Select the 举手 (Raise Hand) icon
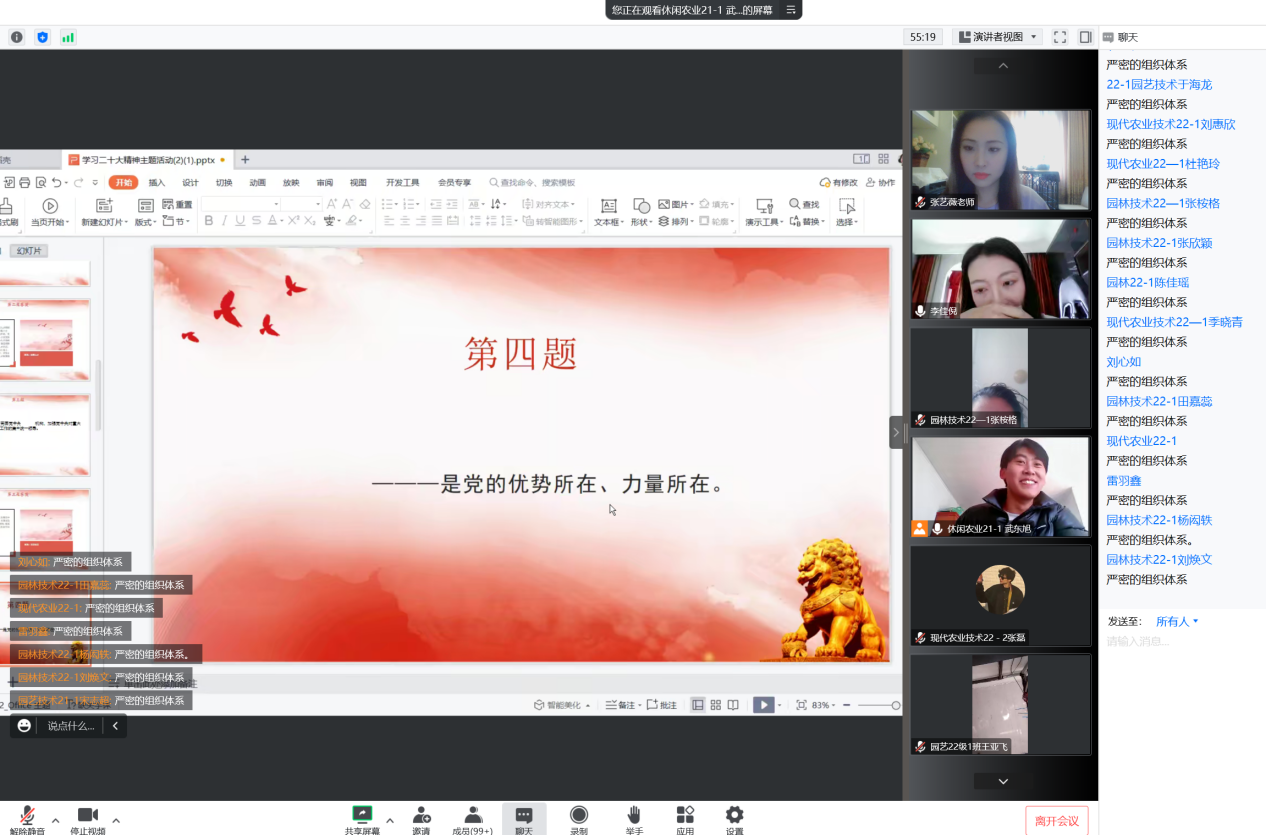 [x=633, y=818]
